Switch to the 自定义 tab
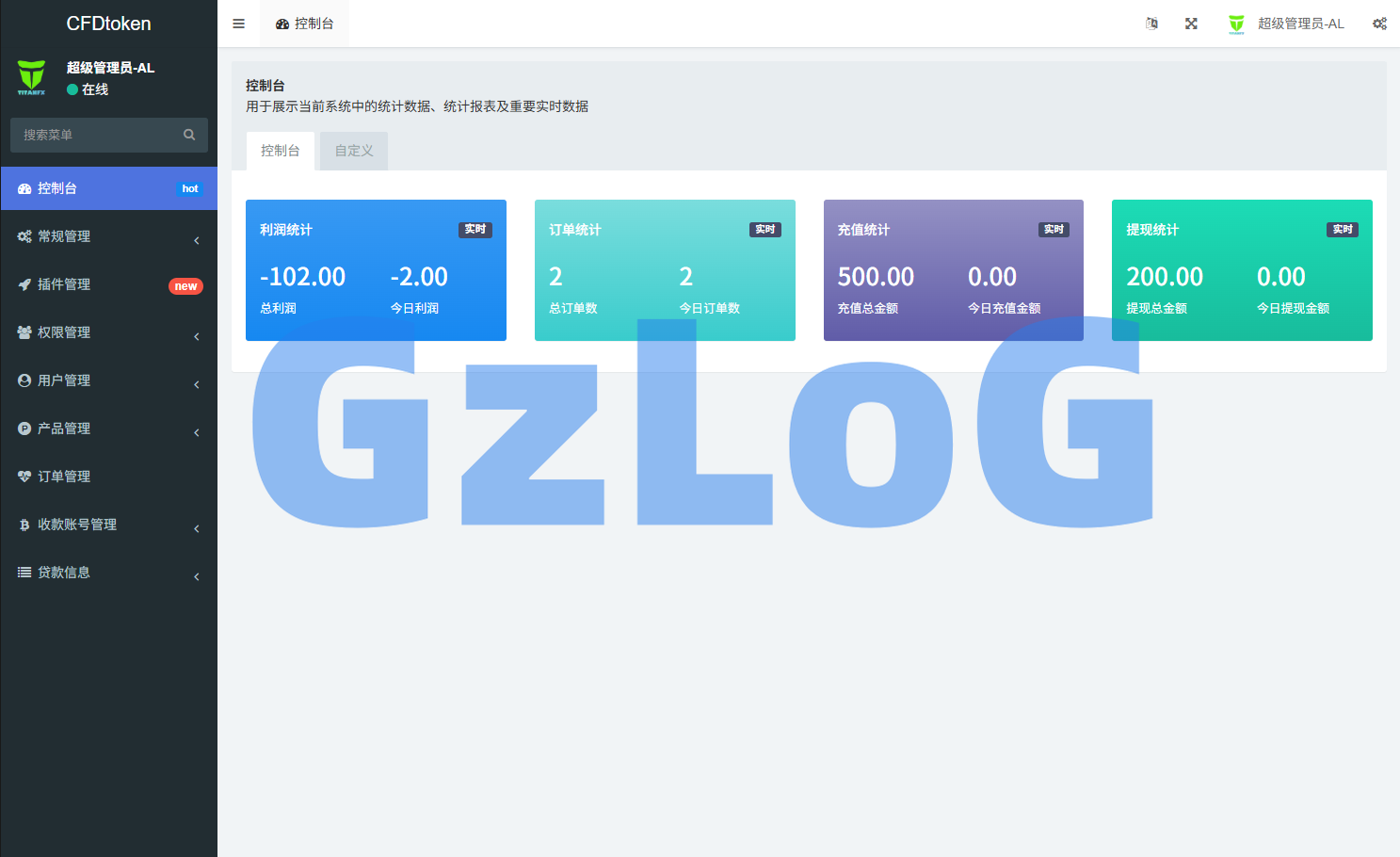1400x857 pixels. coord(354,151)
